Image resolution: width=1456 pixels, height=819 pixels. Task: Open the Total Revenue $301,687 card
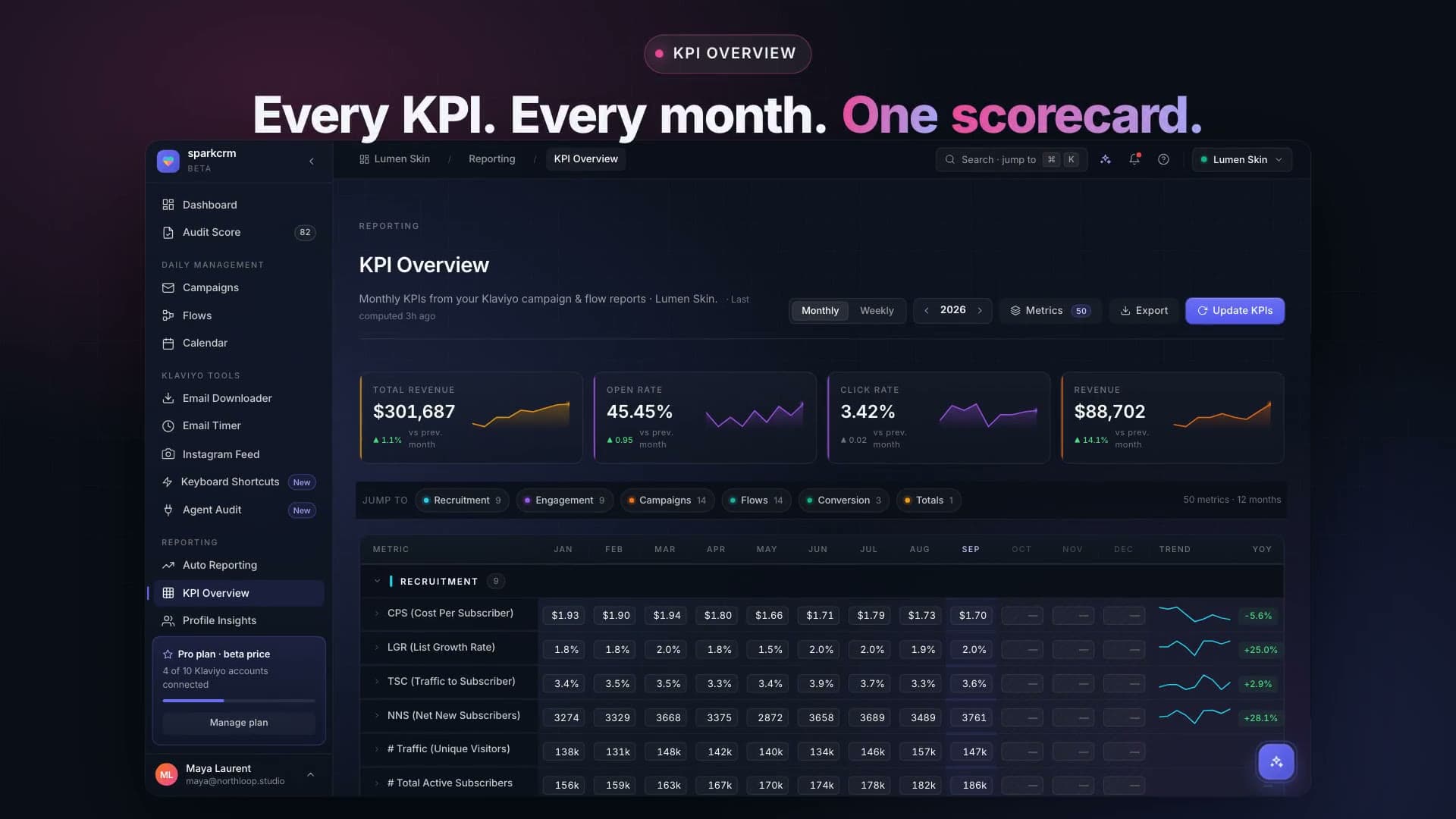(x=471, y=418)
